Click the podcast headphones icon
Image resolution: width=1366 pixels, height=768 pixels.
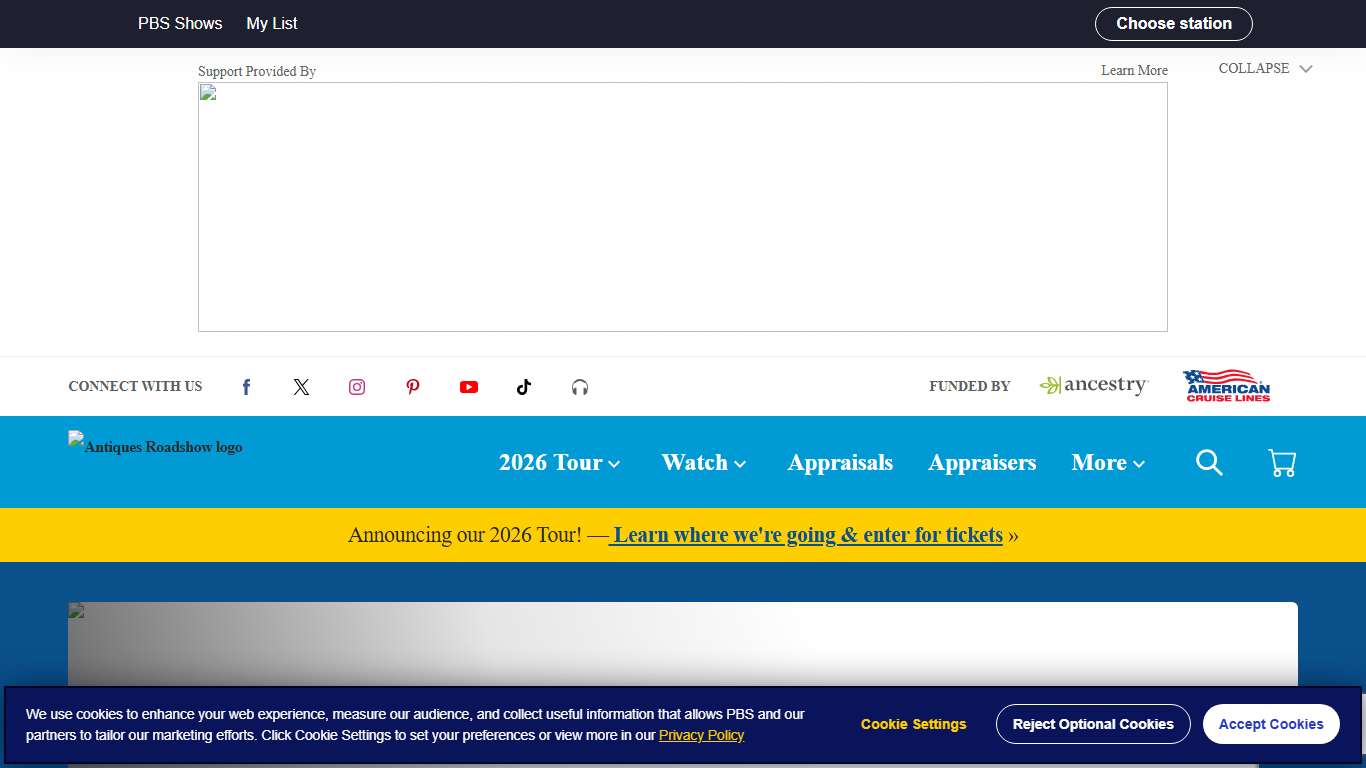(x=580, y=387)
